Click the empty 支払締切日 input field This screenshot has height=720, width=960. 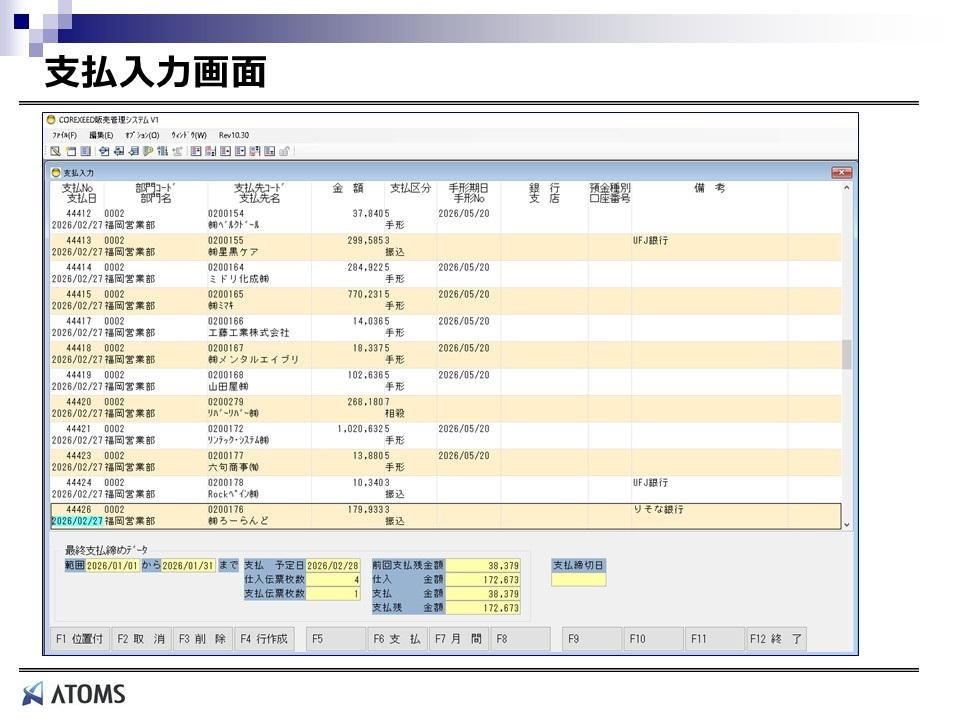[578, 579]
